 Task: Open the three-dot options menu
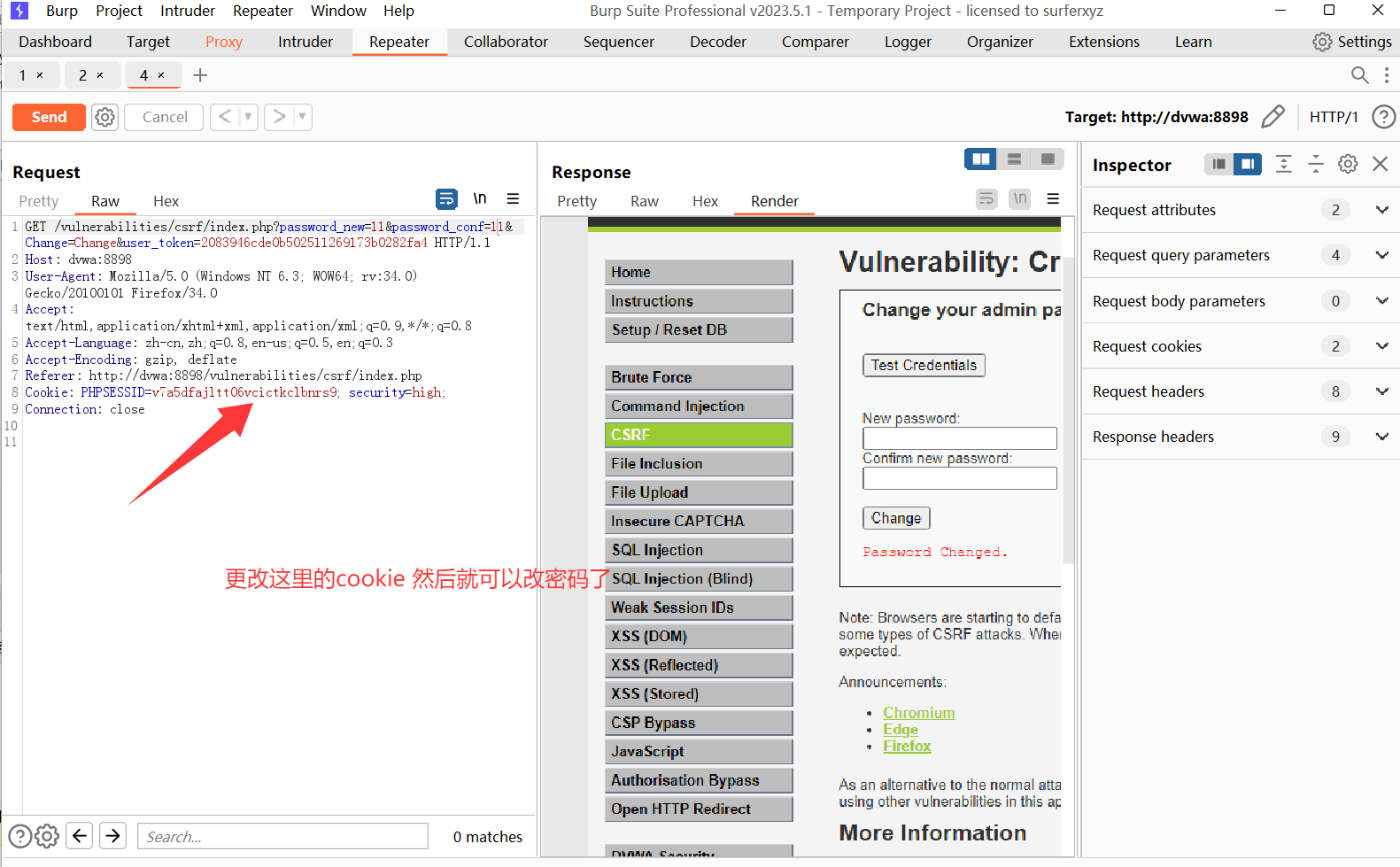pyautogui.click(x=1387, y=75)
